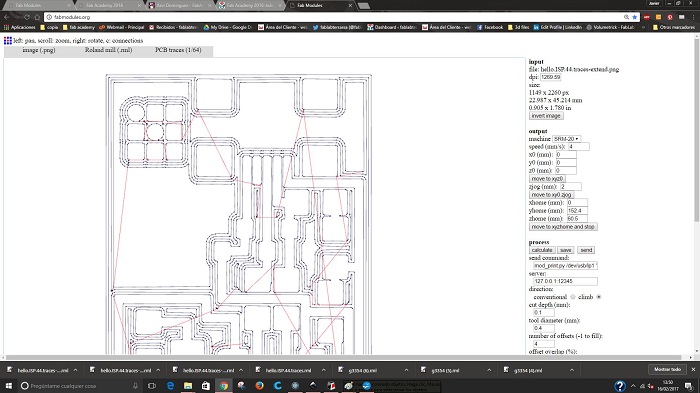700x393 pixels.
Task: Click the calculate button
Action: (x=542, y=250)
